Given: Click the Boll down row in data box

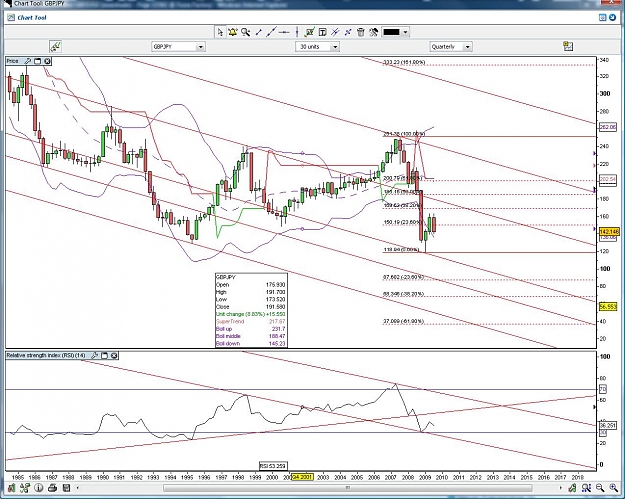Looking at the screenshot, I should [x=251, y=344].
